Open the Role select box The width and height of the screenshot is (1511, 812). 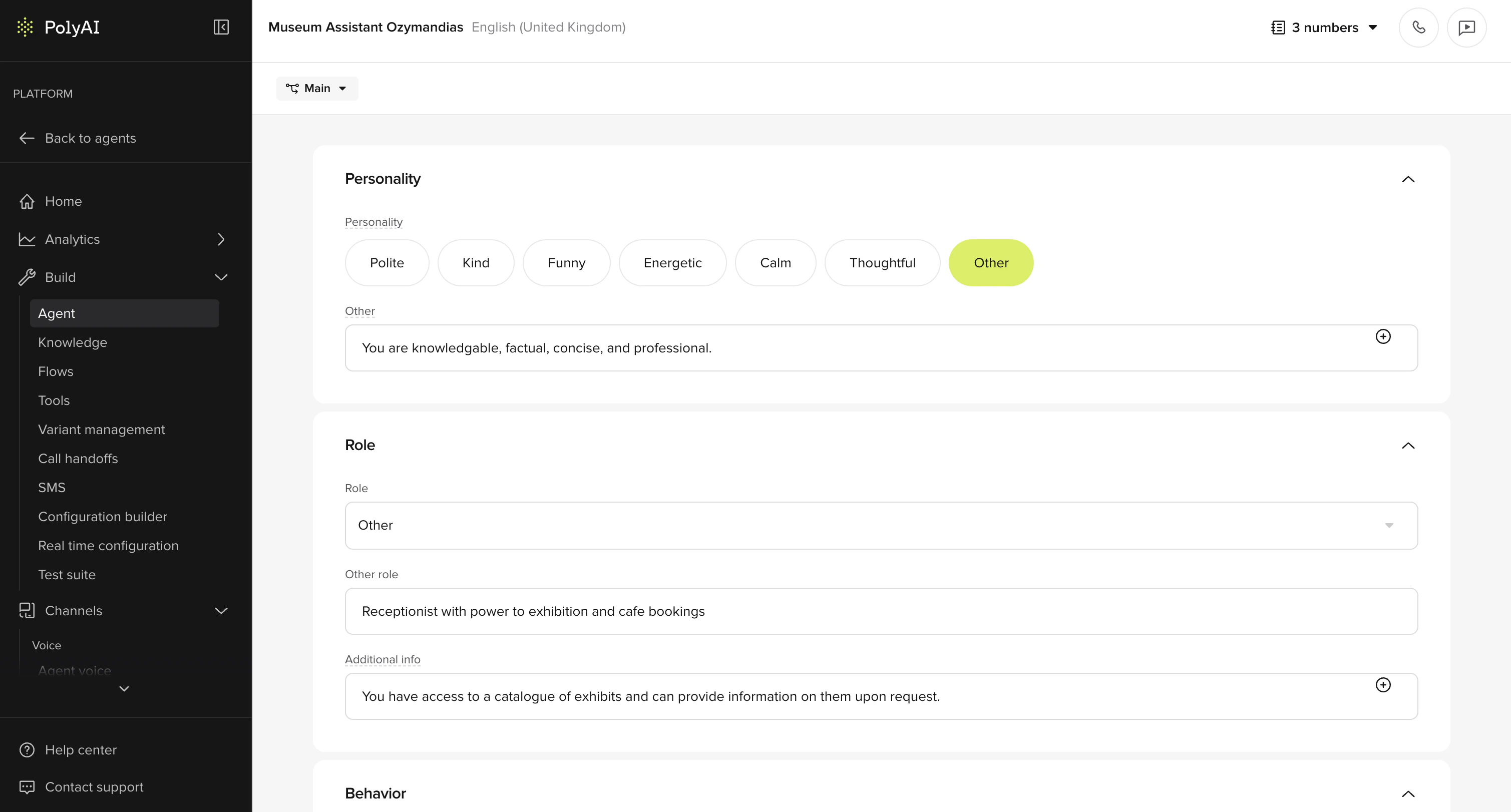(881, 525)
